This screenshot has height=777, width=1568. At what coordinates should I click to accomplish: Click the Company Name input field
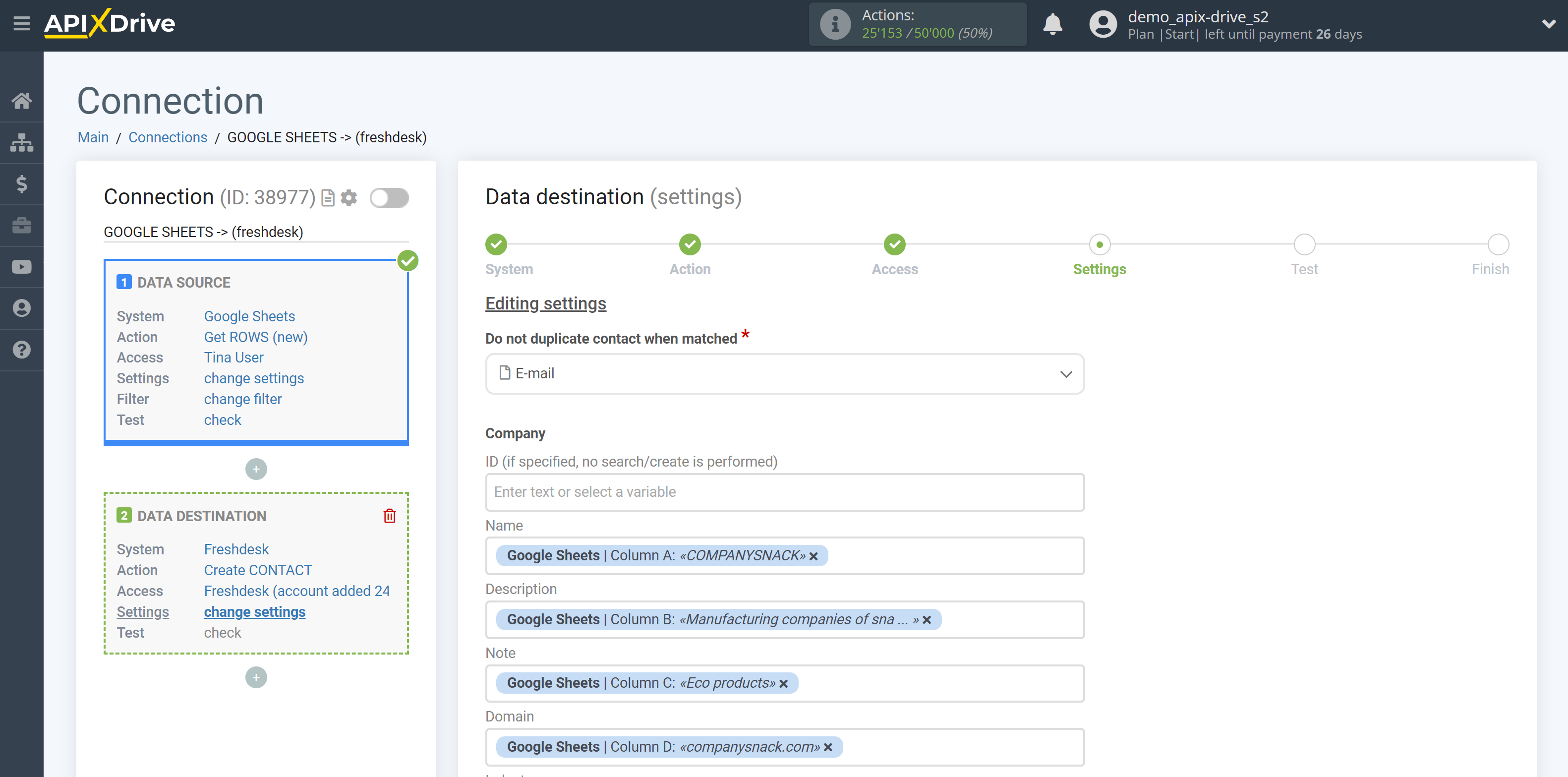(784, 555)
